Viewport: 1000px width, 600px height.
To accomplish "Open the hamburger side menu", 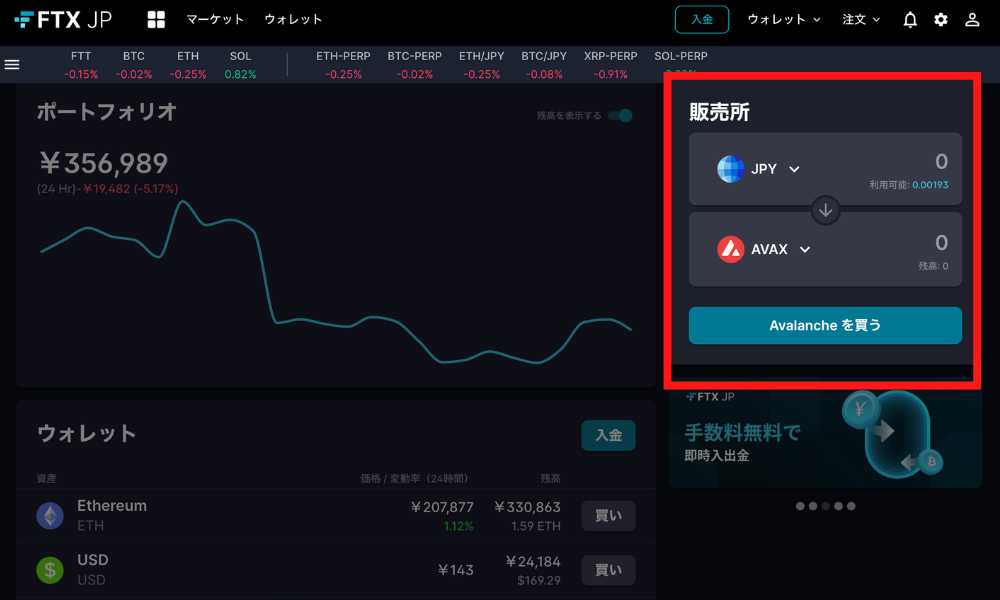I will (12, 64).
